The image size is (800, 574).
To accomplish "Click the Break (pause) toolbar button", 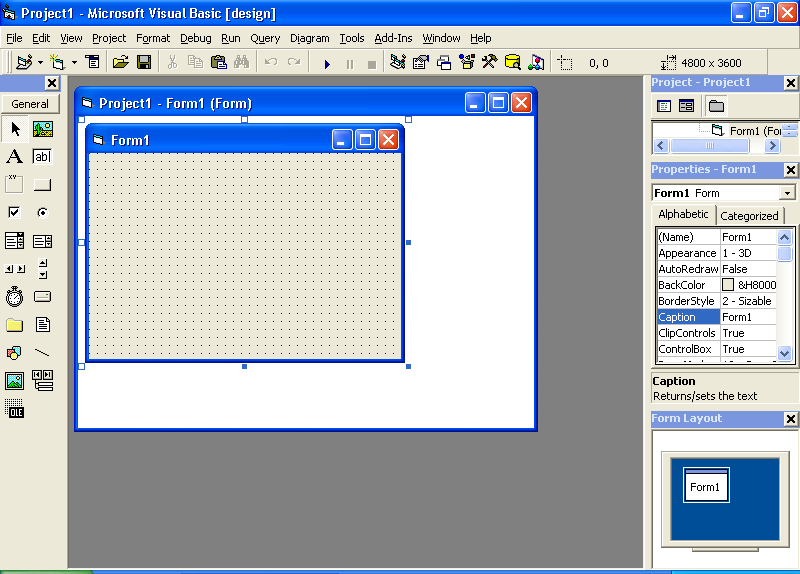I will pyautogui.click(x=349, y=64).
